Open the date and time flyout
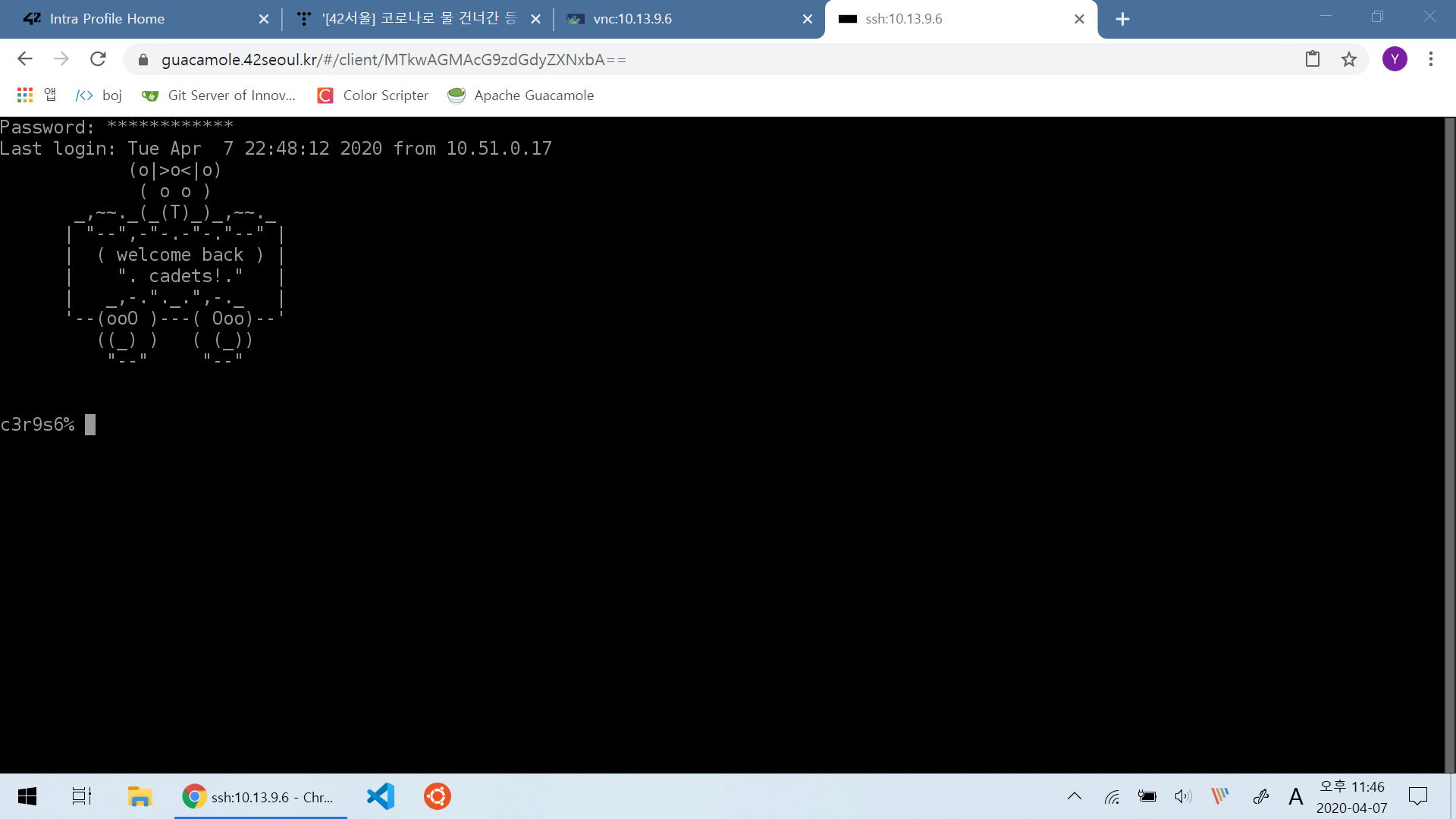The width and height of the screenshot is (1456, 819). point(1351,796)
